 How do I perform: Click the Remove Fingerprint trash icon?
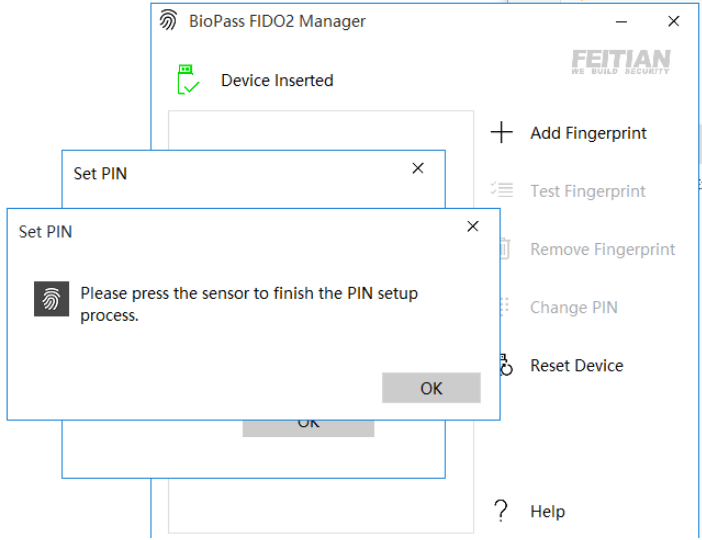click(506, 249)
